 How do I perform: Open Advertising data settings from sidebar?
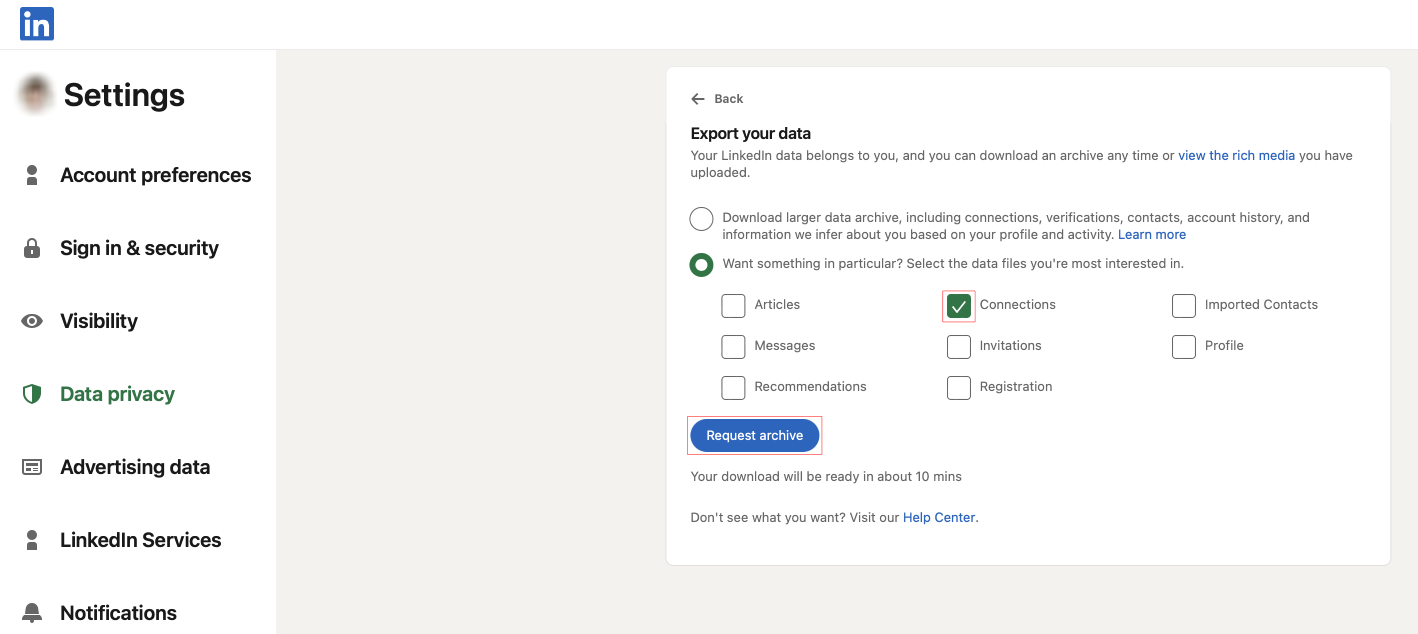[x=135, y=467]
